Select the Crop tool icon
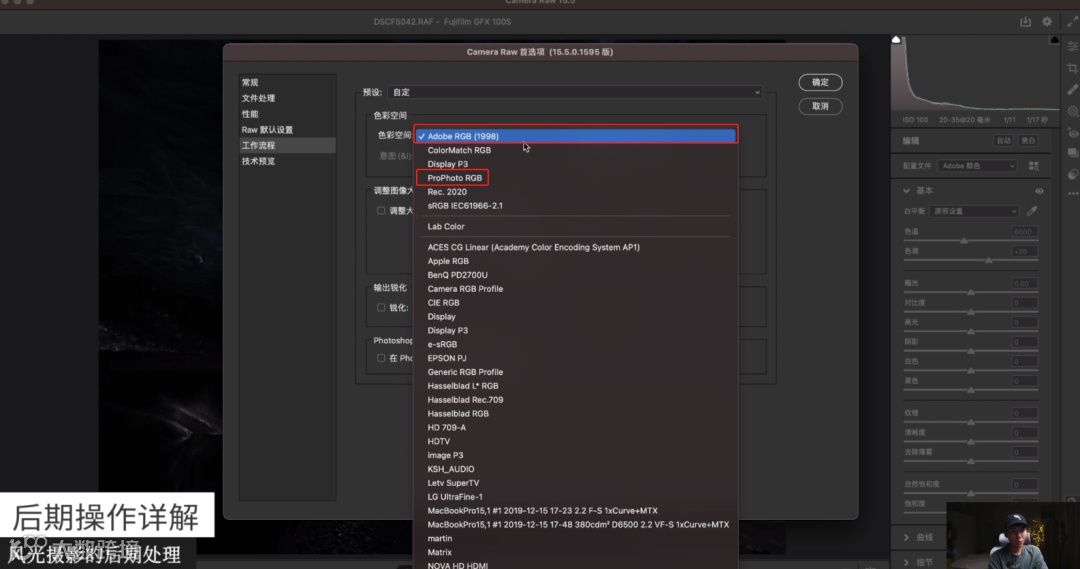 pyautogui.click(x=1072, y=68)
